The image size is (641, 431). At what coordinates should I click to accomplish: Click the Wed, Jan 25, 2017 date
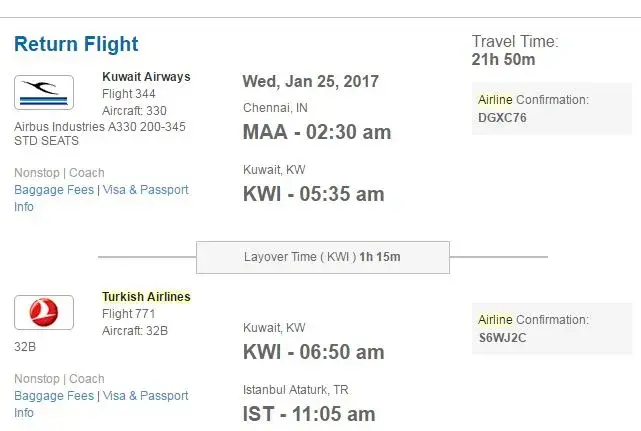pyautogui.click(x=309, y=81)
